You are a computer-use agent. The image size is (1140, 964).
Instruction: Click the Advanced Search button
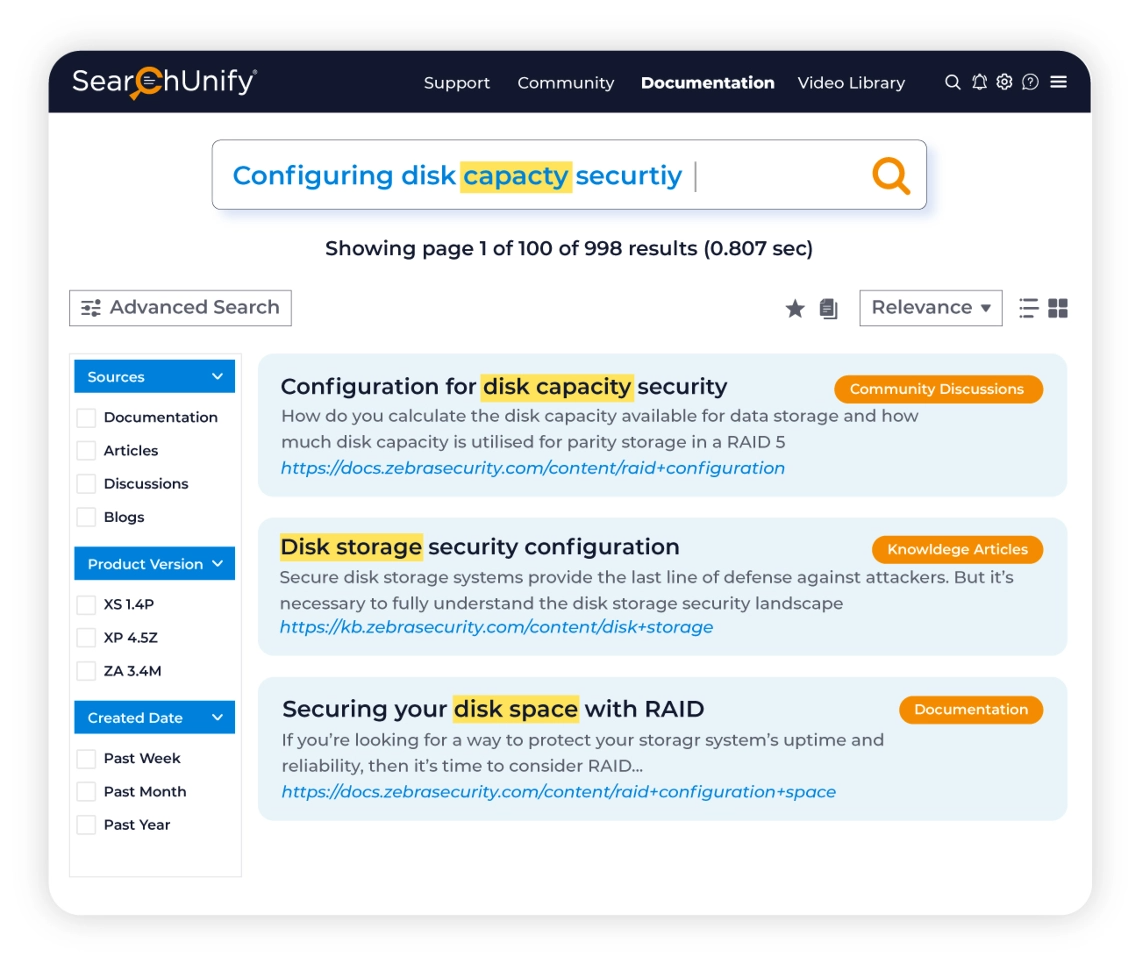(x=180, y=308)
